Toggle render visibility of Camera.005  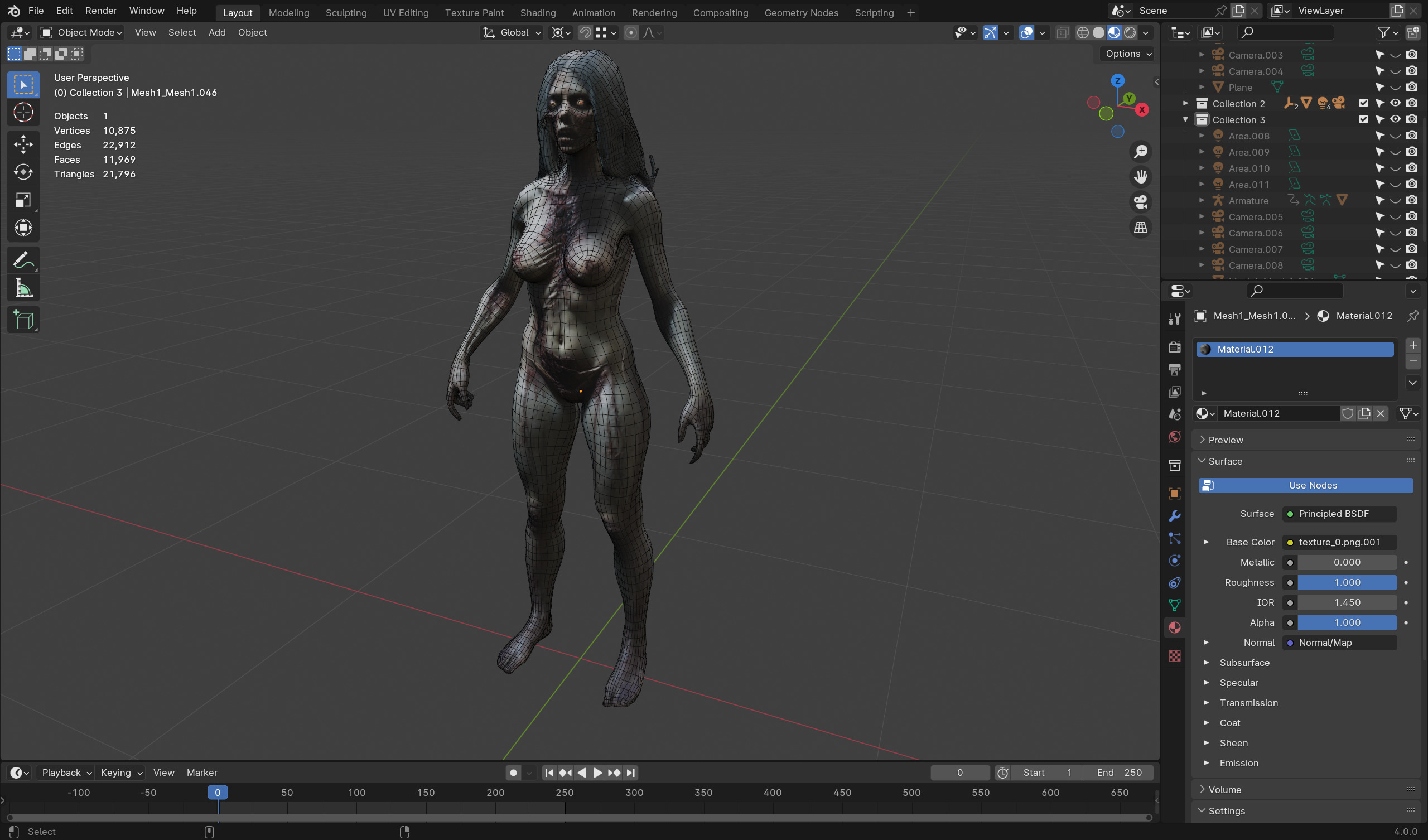pyautogui.click(x=1412, y=216)
